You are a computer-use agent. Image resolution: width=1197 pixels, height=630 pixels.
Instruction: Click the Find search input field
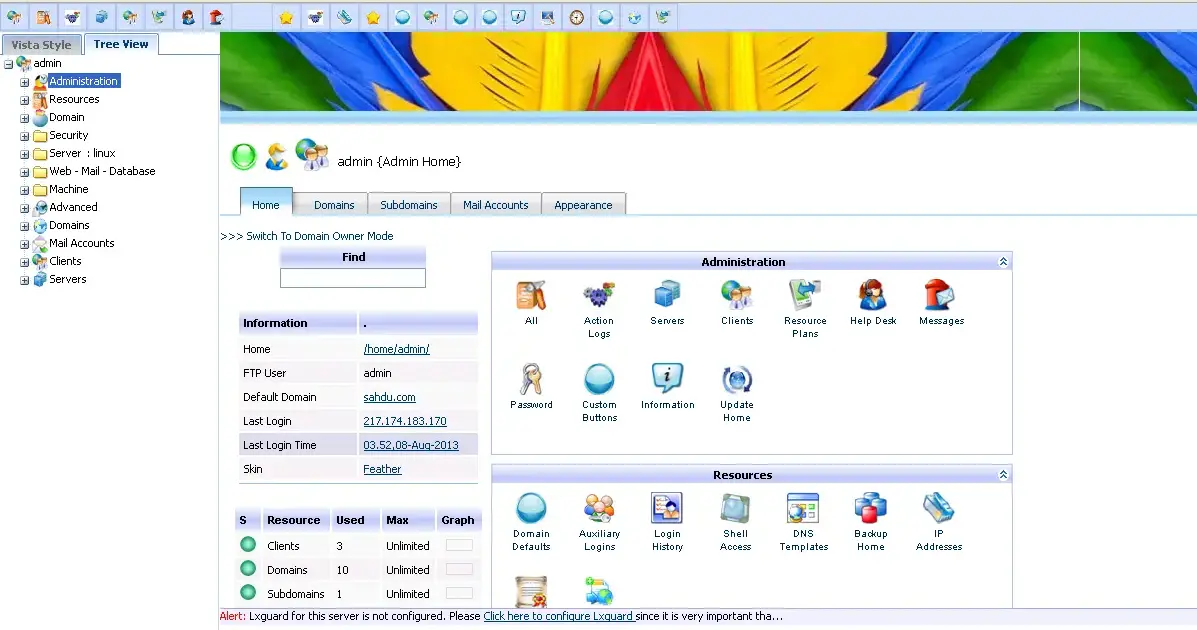click(x=352, y=278)
